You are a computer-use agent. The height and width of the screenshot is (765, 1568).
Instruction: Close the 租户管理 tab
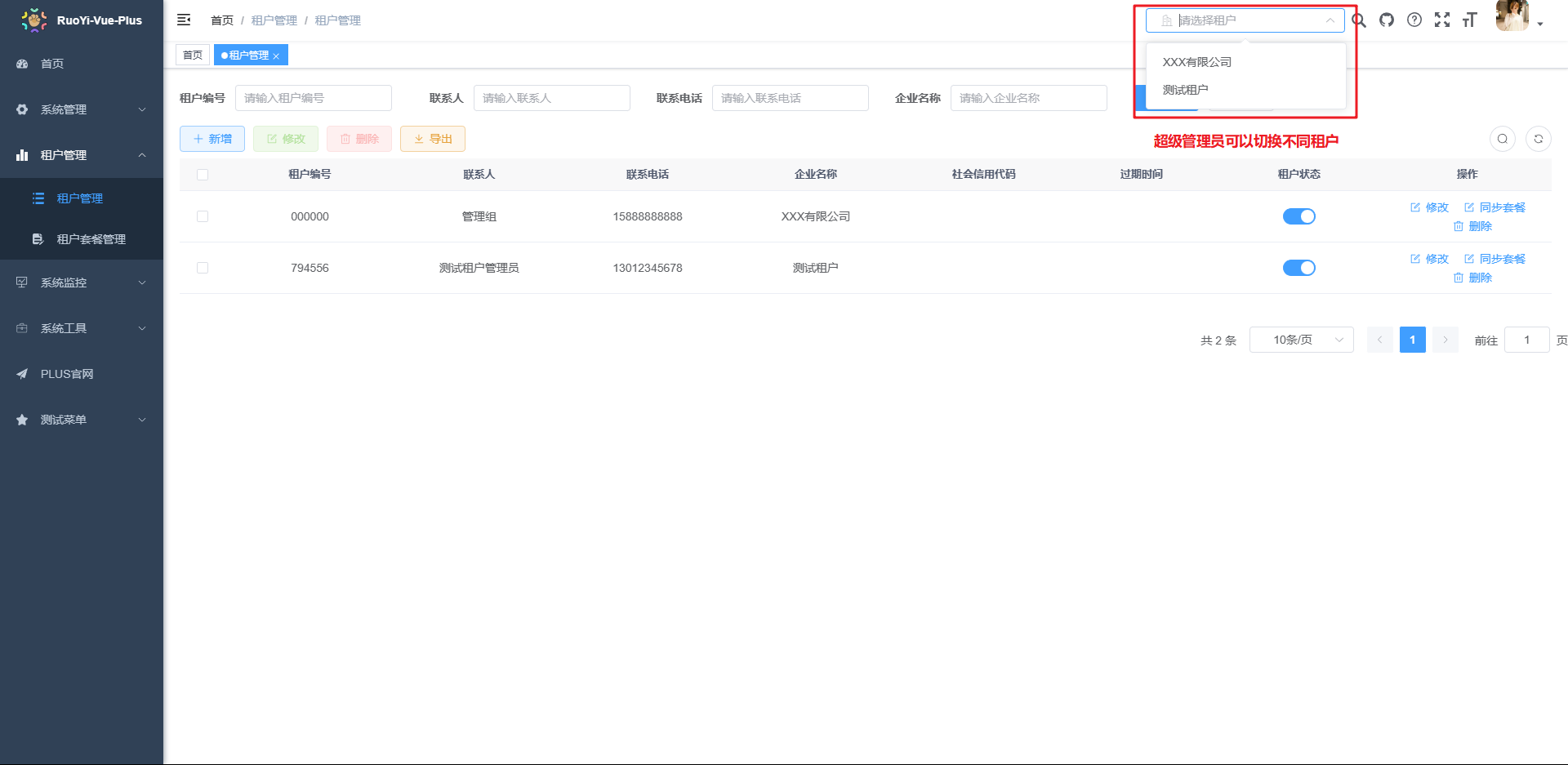click(276, 56)
